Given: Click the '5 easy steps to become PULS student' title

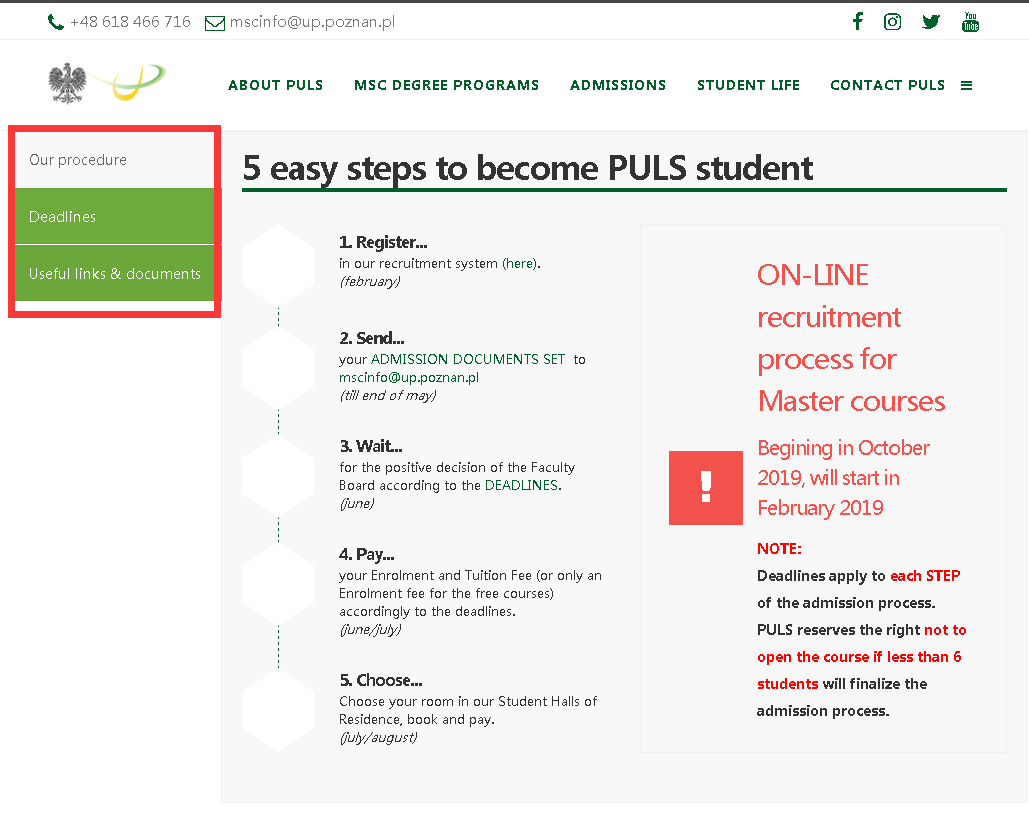Looking at the screenshot, I should pyautogui.click(x=528, y=169).
